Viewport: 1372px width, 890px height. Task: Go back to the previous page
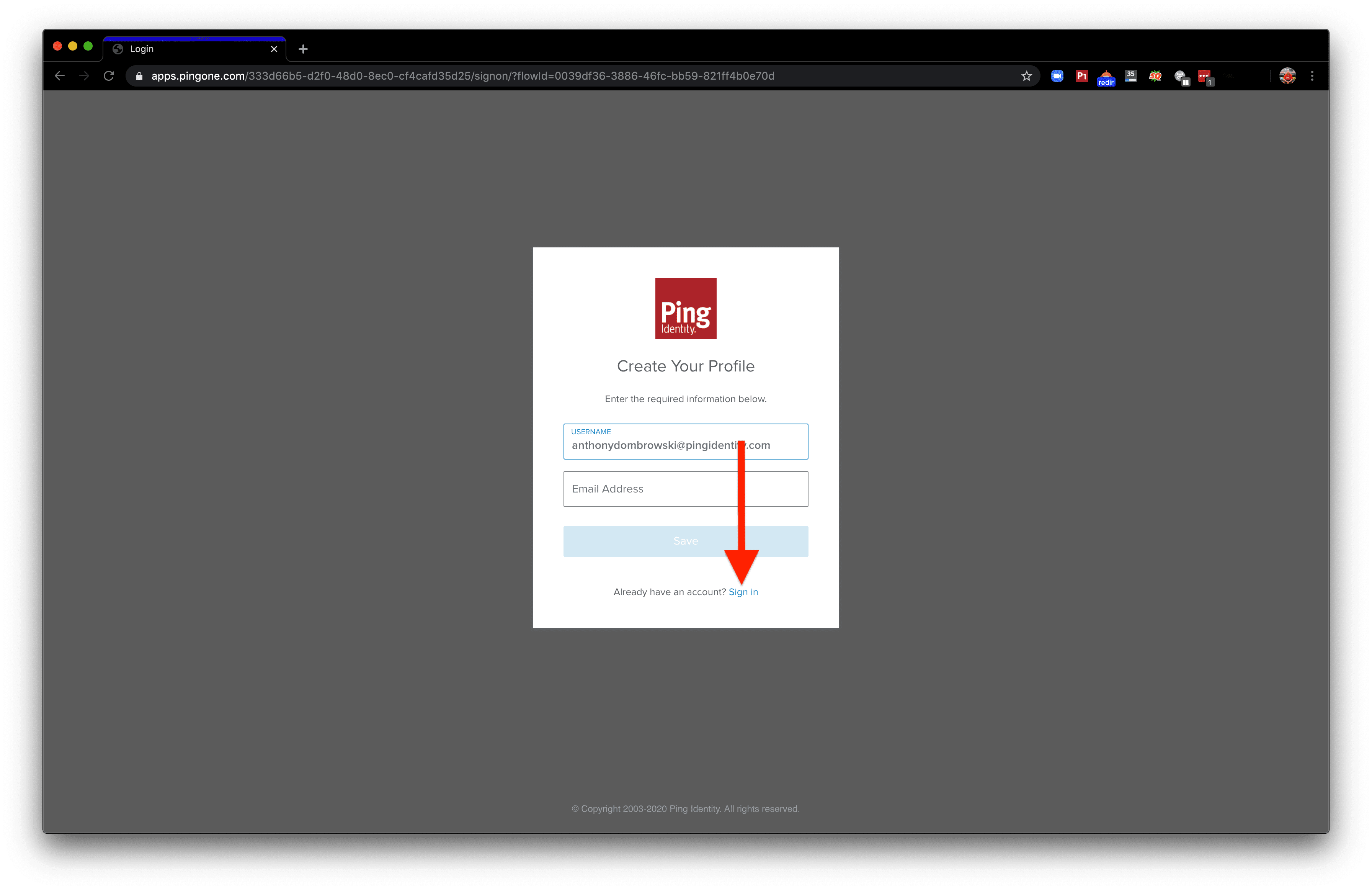[x=59, y=76]
